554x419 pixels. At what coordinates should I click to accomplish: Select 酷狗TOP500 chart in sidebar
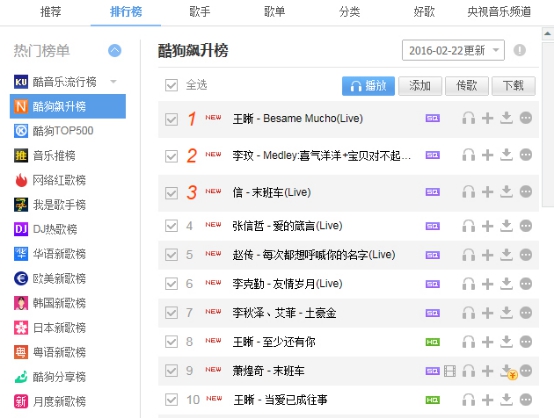click(67, 131)
